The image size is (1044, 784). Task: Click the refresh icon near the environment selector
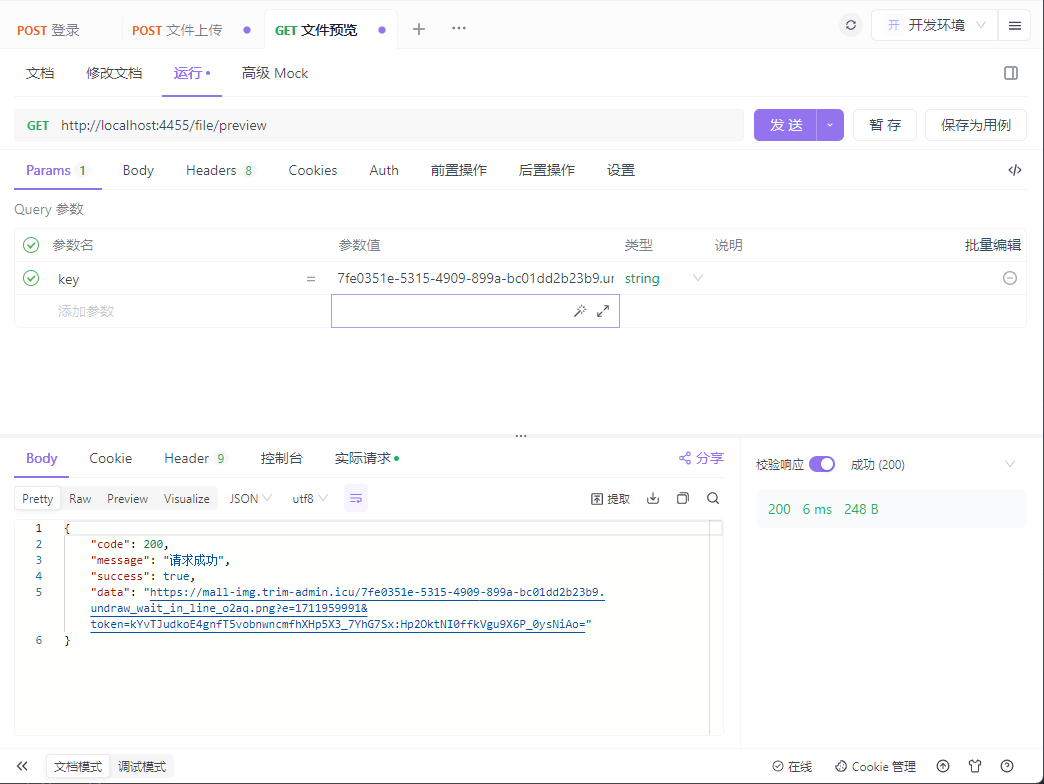click(850, 25)
